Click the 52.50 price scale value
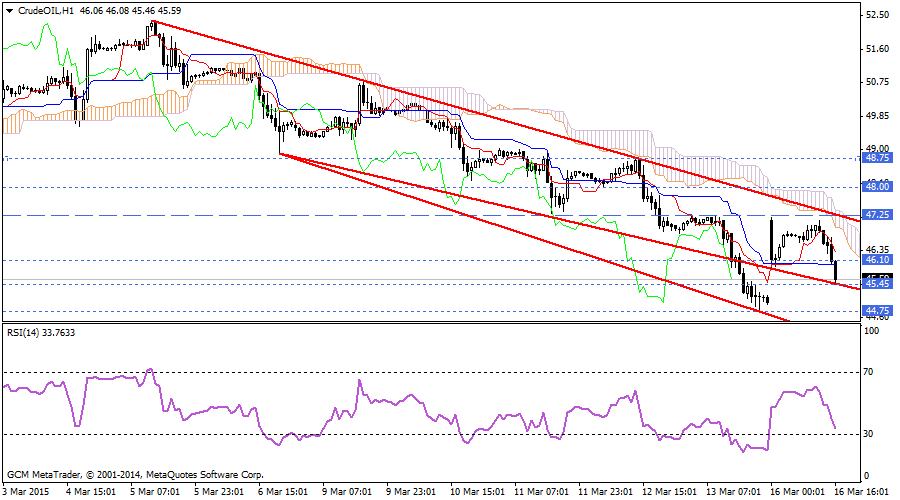This screenshot has height=500, width=900. tap(877, 16)
